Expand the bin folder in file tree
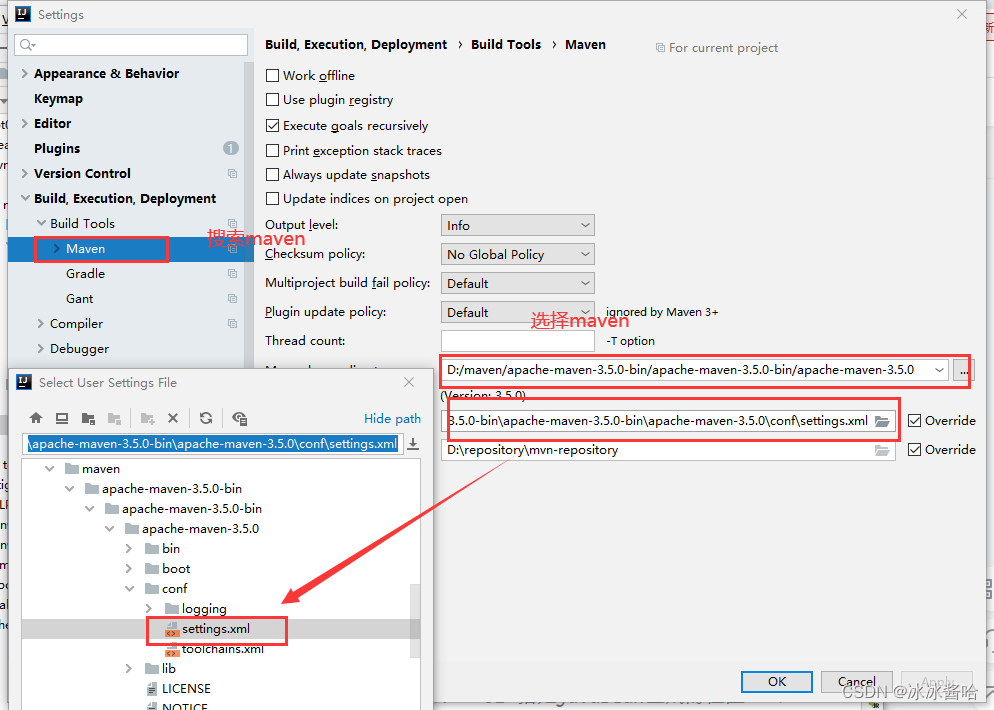994x710 pixels. 129,548
